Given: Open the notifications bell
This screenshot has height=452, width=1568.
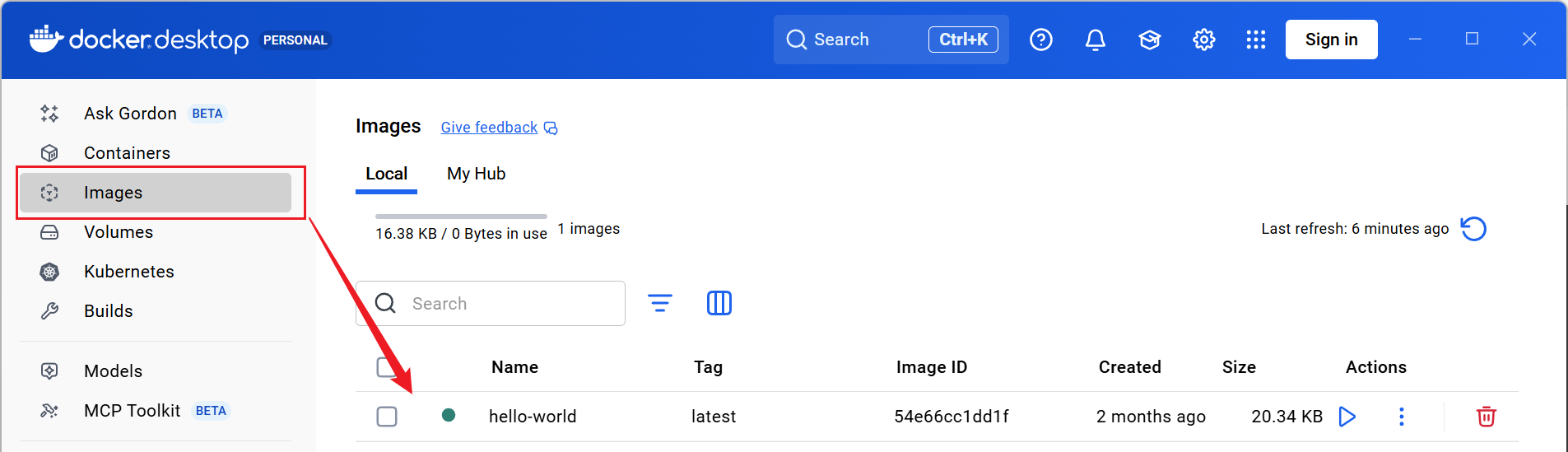Looking at the screenshot, I should coord(1095,40).
